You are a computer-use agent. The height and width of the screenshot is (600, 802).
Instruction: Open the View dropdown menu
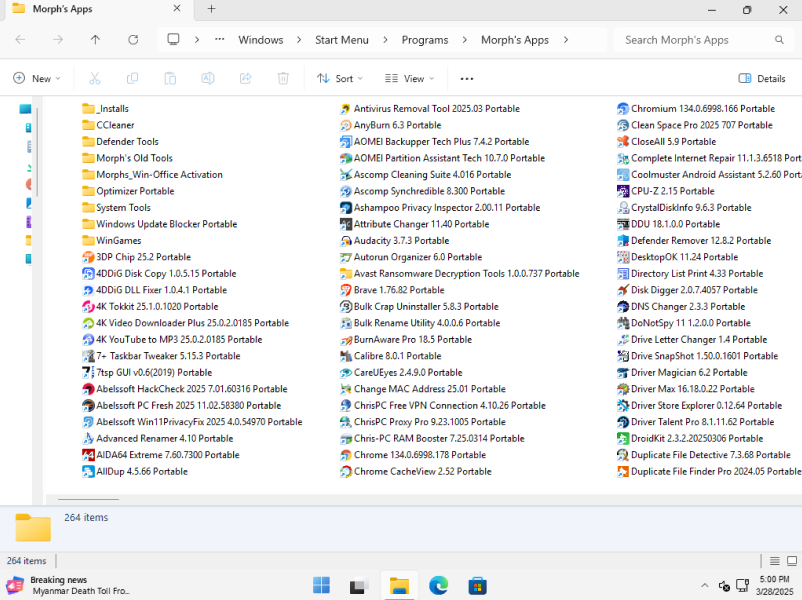pyautogui.click(x=409, y=78)
